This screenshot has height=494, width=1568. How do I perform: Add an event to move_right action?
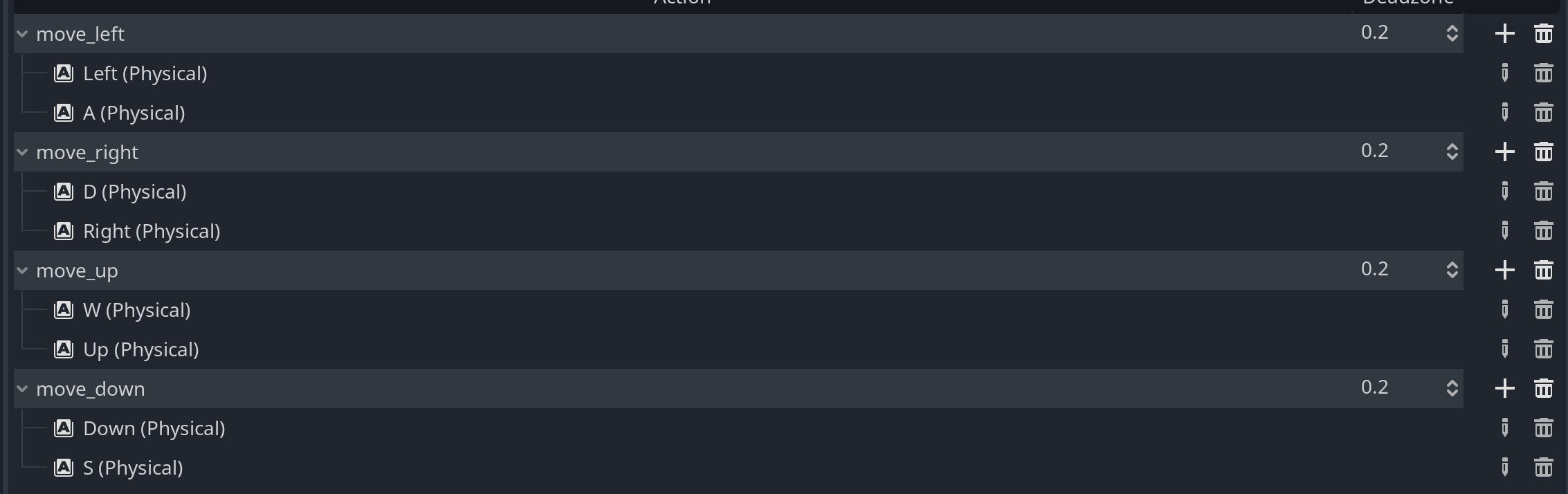pyautogui.click(x=1504, y=152)
